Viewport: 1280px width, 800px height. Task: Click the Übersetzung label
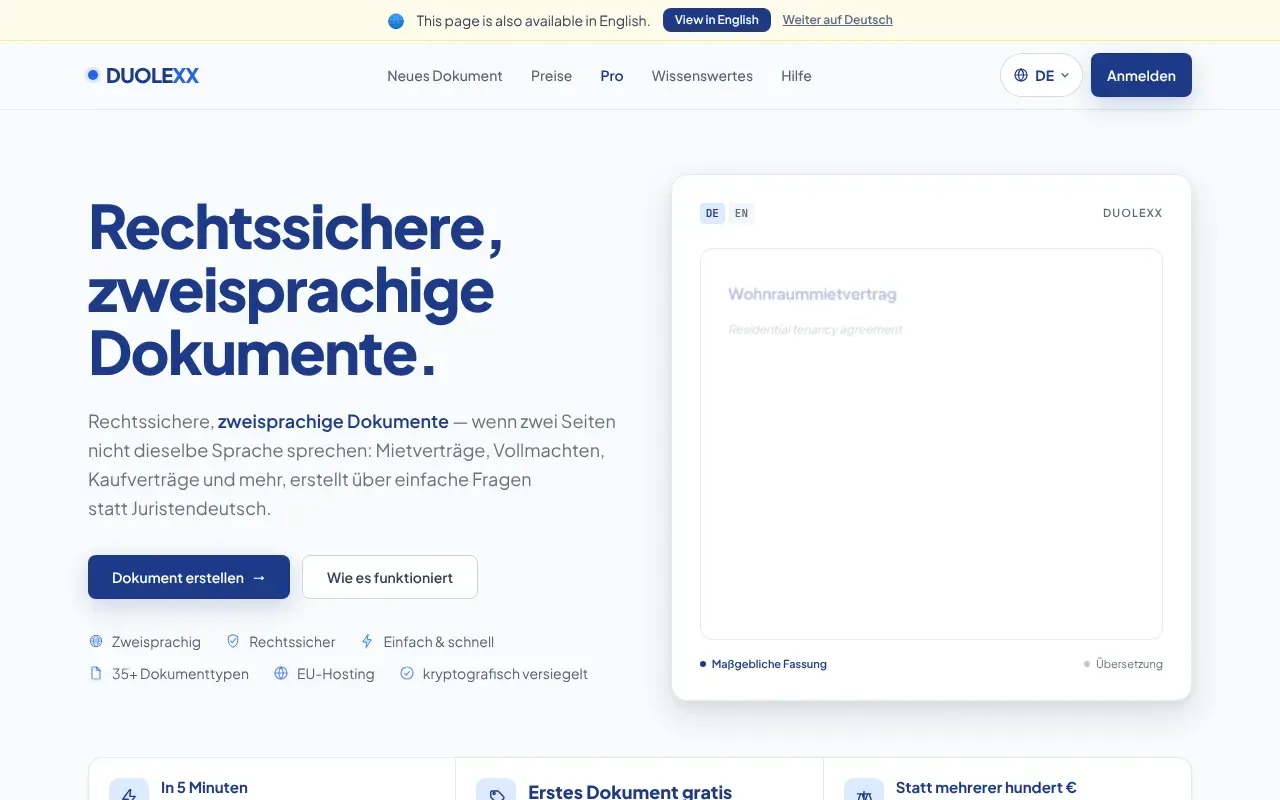[1129, 664]
